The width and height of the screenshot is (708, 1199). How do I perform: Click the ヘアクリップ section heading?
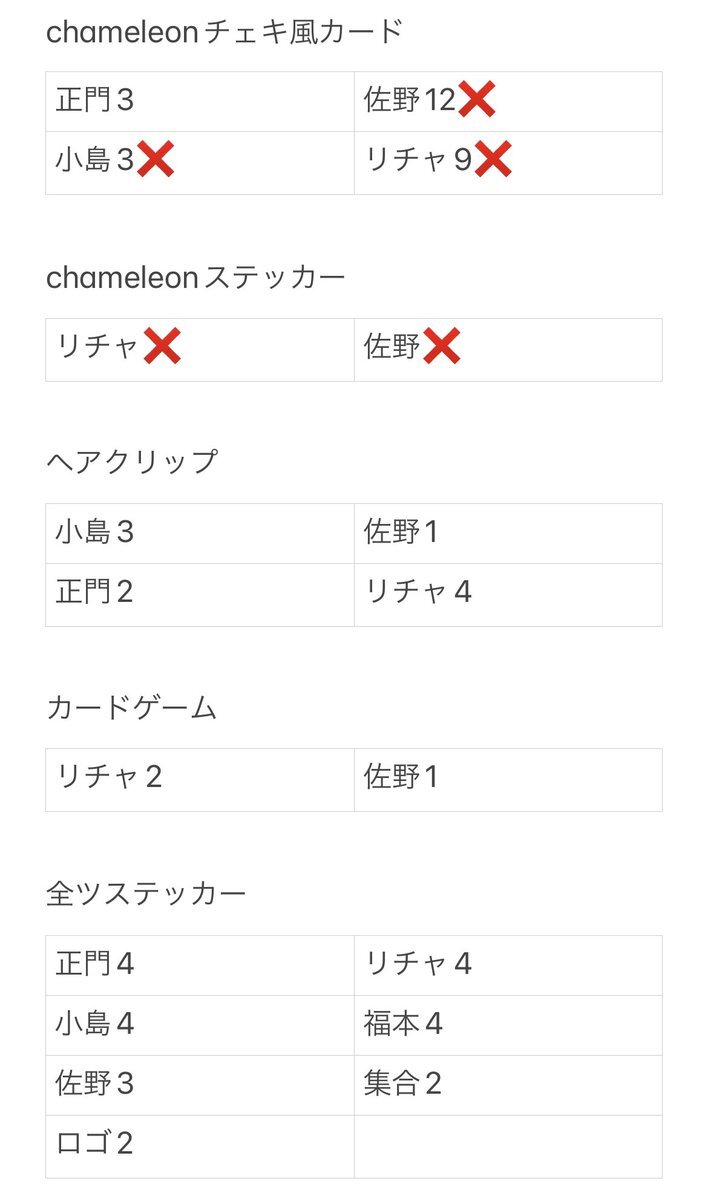tap(132, 462)
